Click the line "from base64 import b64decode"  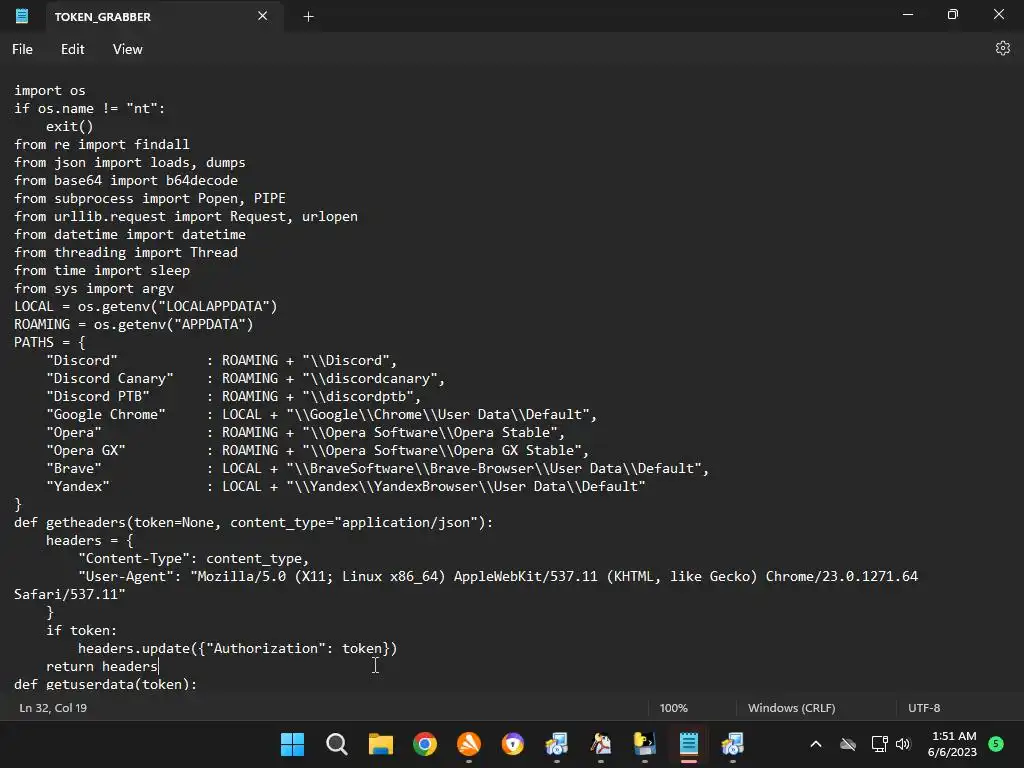(x=126, y=180)
